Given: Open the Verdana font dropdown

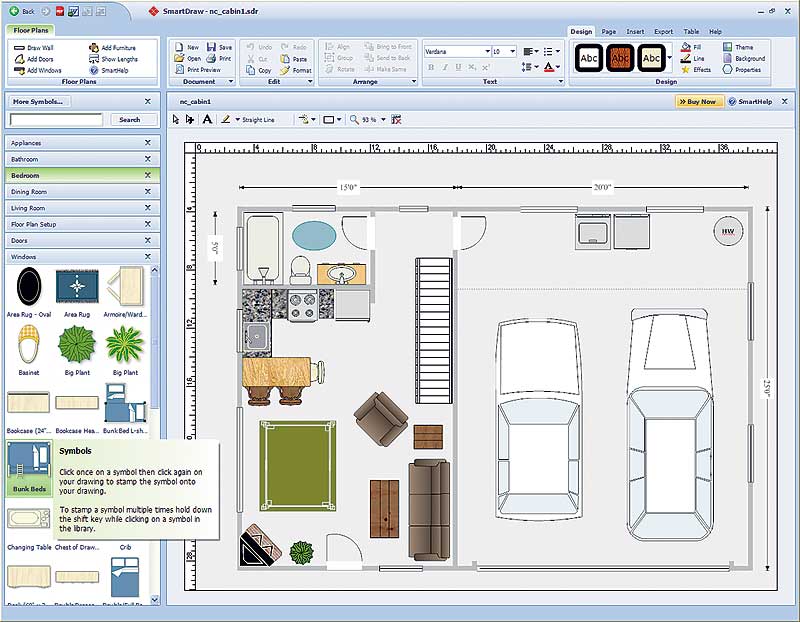Looking at the screenshot, I should 487,52.
